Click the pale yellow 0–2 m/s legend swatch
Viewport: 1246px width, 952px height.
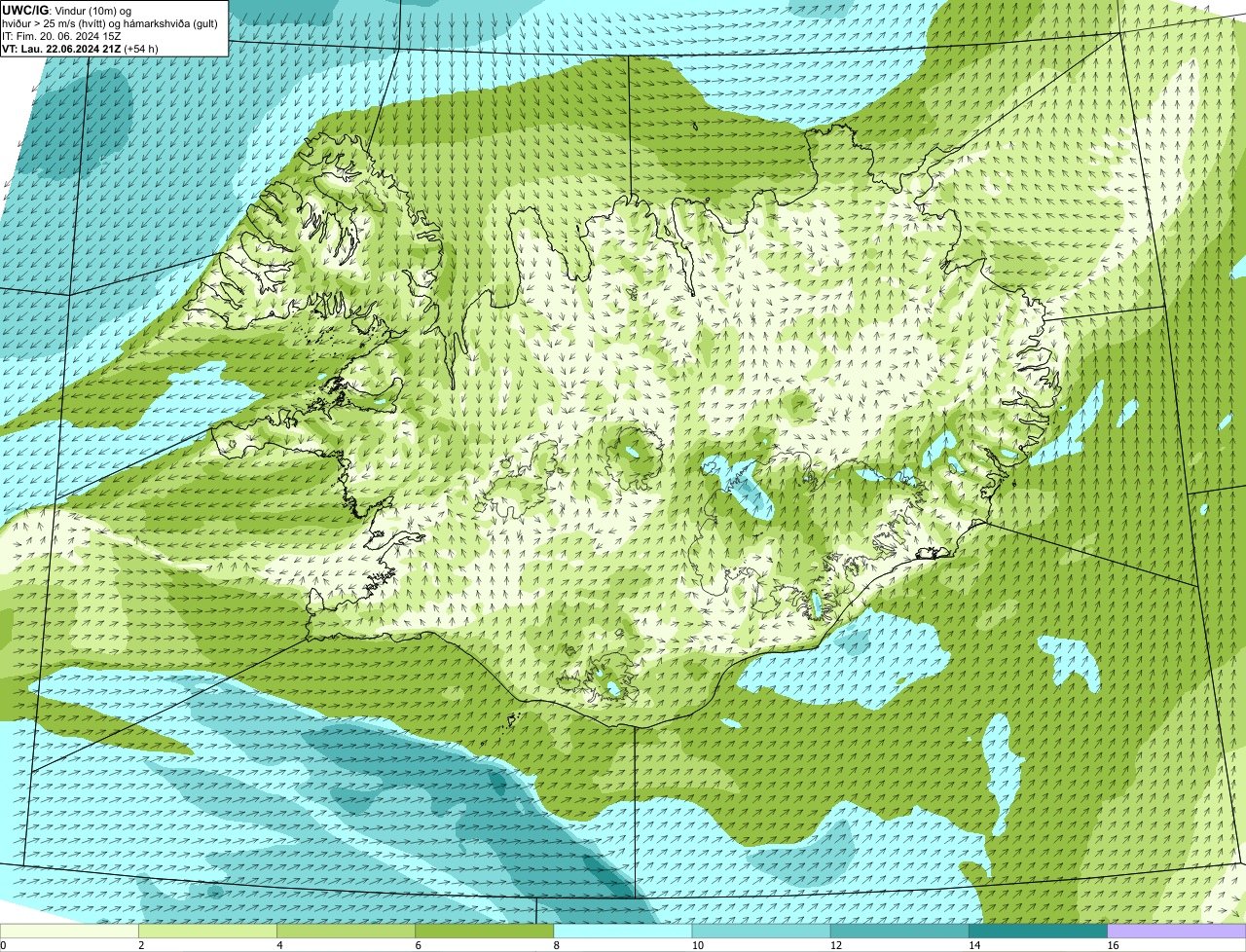point(69,931)
